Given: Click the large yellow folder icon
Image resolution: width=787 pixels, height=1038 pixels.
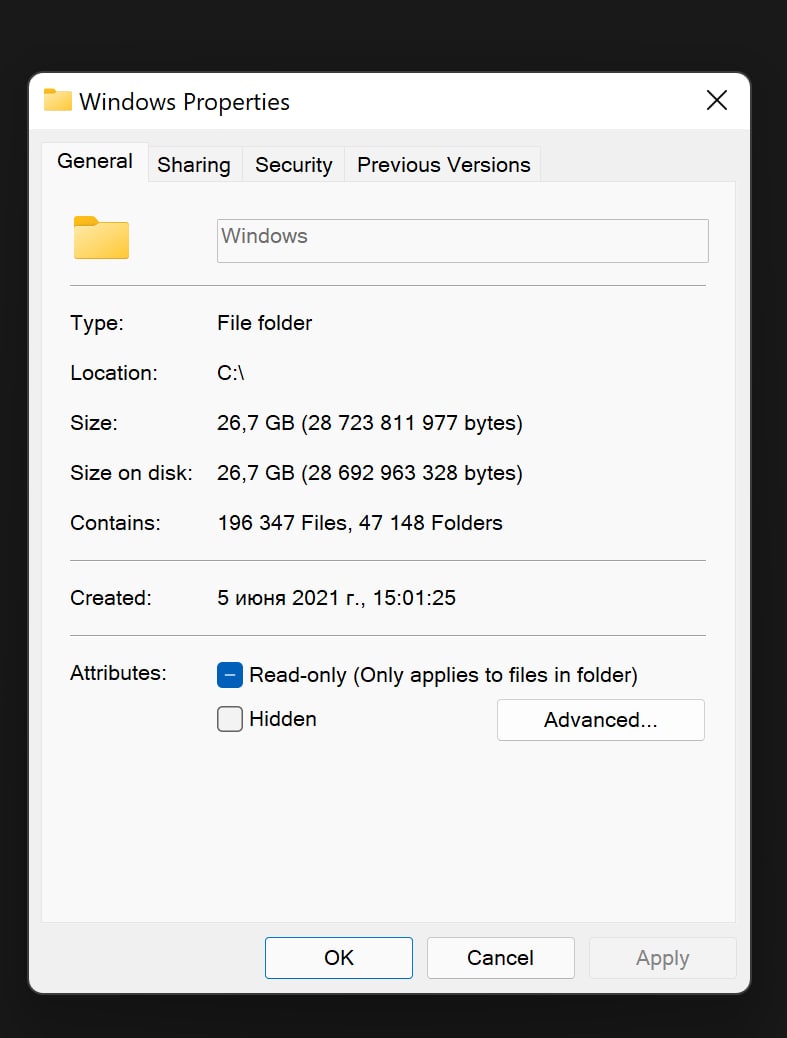Looking at the screenshot, I should pos(101,238).
